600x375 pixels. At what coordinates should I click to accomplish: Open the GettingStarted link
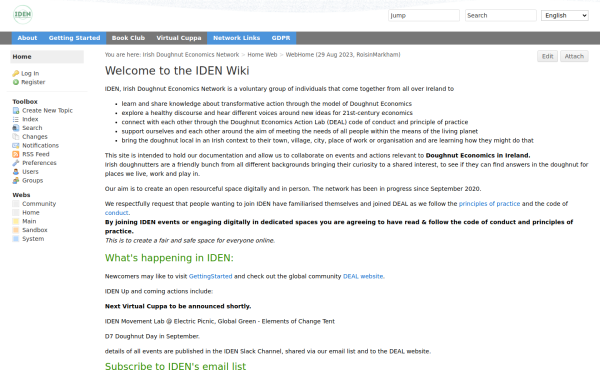click(210, 276)
